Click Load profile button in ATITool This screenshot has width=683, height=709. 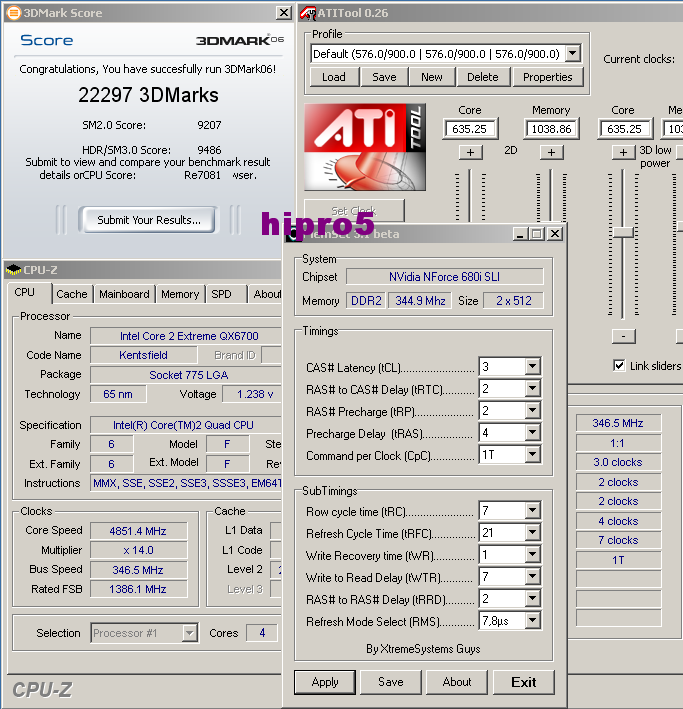coord(334,77)
